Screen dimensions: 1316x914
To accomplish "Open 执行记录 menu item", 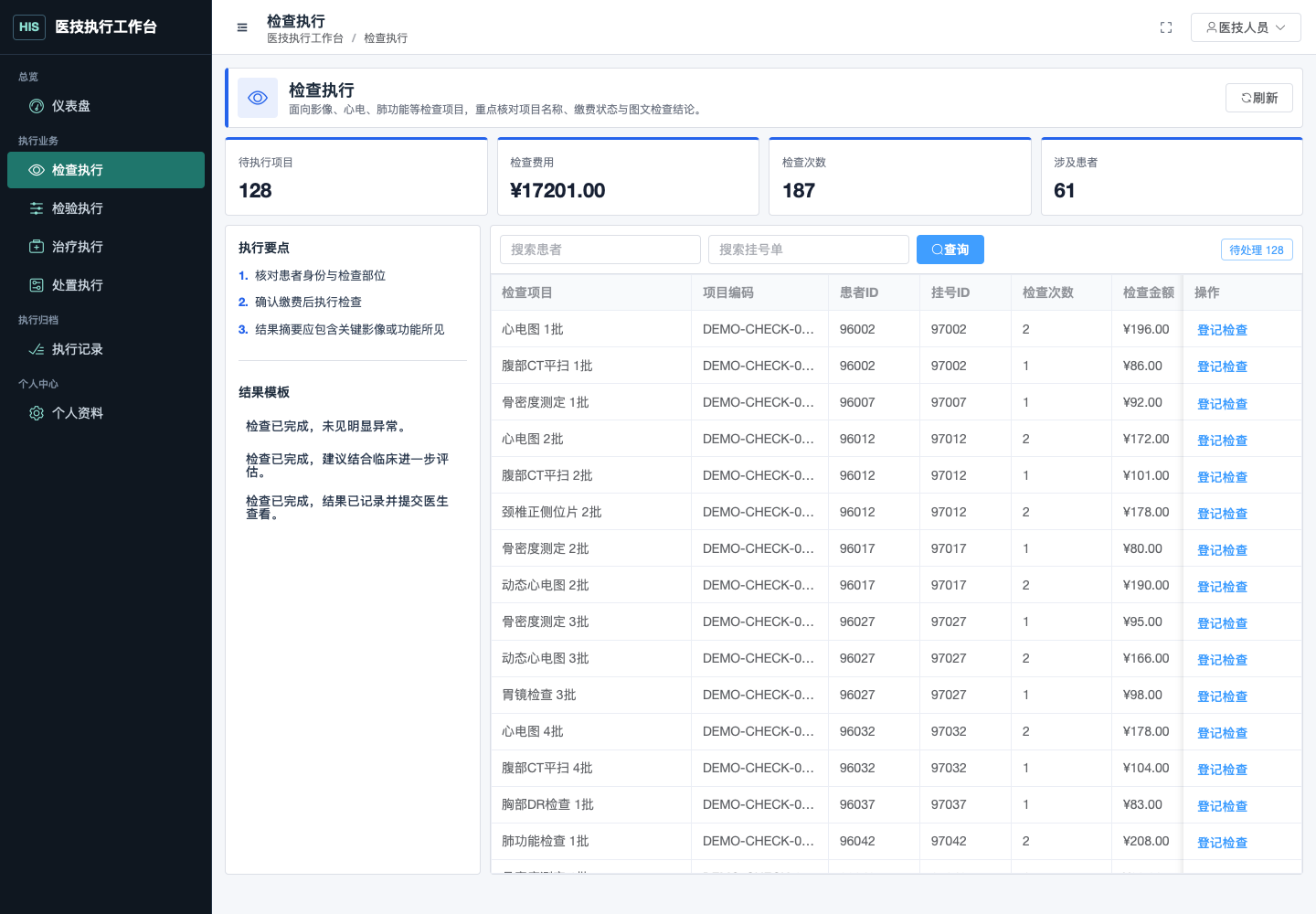I will [x=106, y=349].
